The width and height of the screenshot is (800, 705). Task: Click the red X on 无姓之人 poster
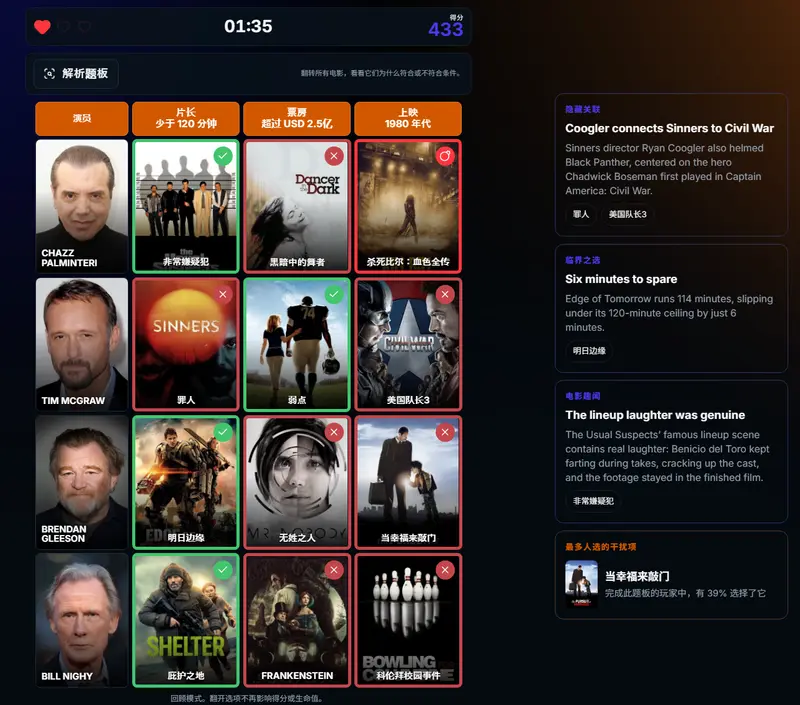click(x=334, y=432)
